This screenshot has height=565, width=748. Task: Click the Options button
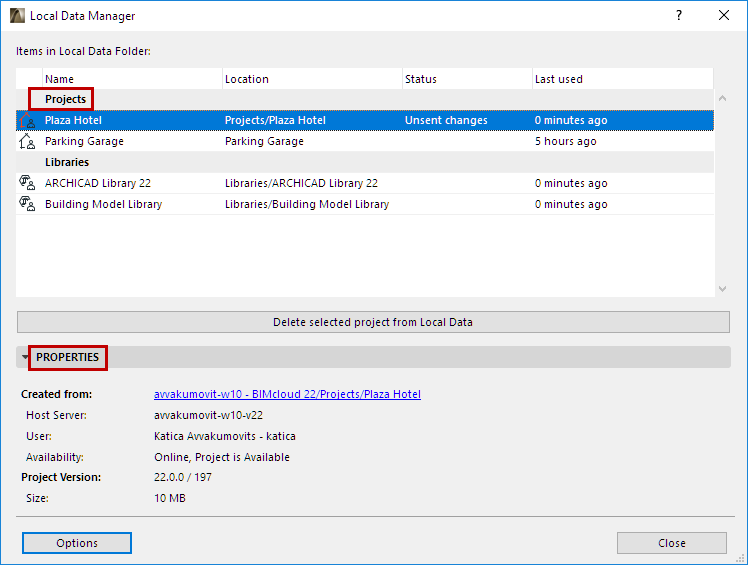point(77,543)
